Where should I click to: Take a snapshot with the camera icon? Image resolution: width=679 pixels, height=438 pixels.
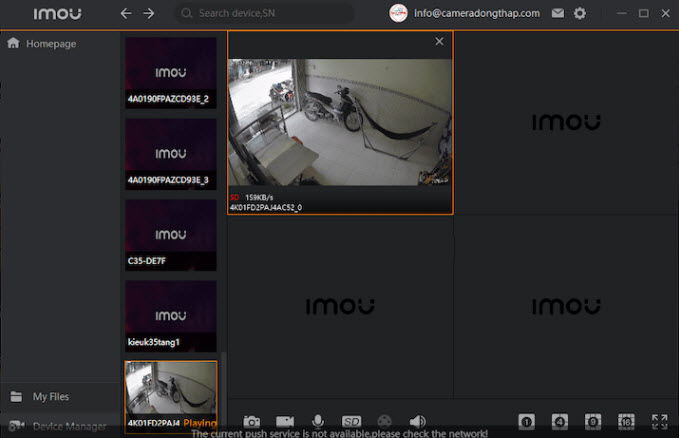tap(253, 422)
